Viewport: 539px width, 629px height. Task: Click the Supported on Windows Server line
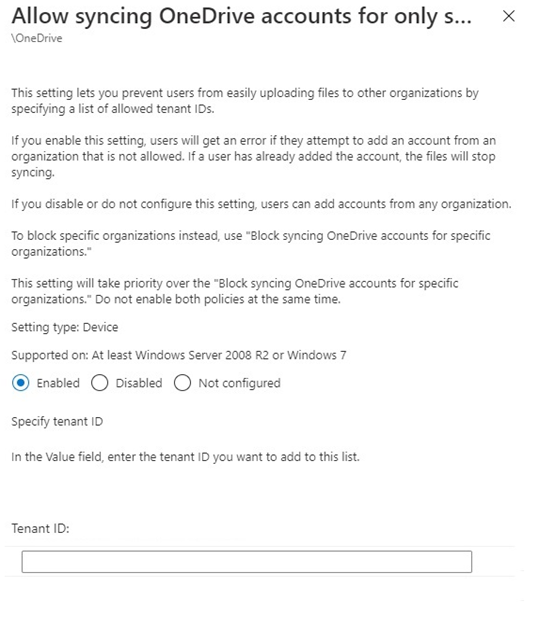coord(178,355)
